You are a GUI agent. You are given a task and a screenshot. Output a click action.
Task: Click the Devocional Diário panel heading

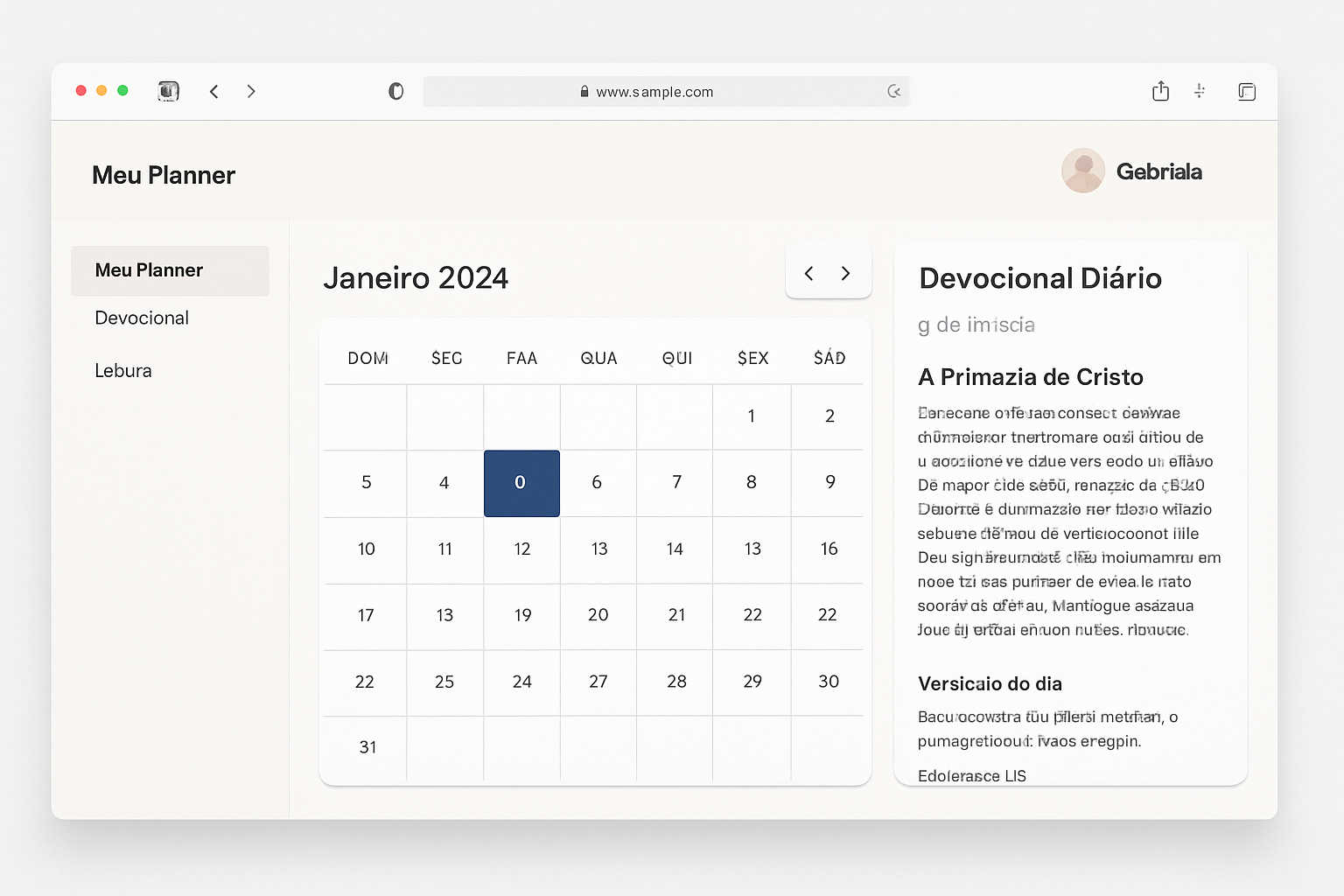tap(1040, 278)
